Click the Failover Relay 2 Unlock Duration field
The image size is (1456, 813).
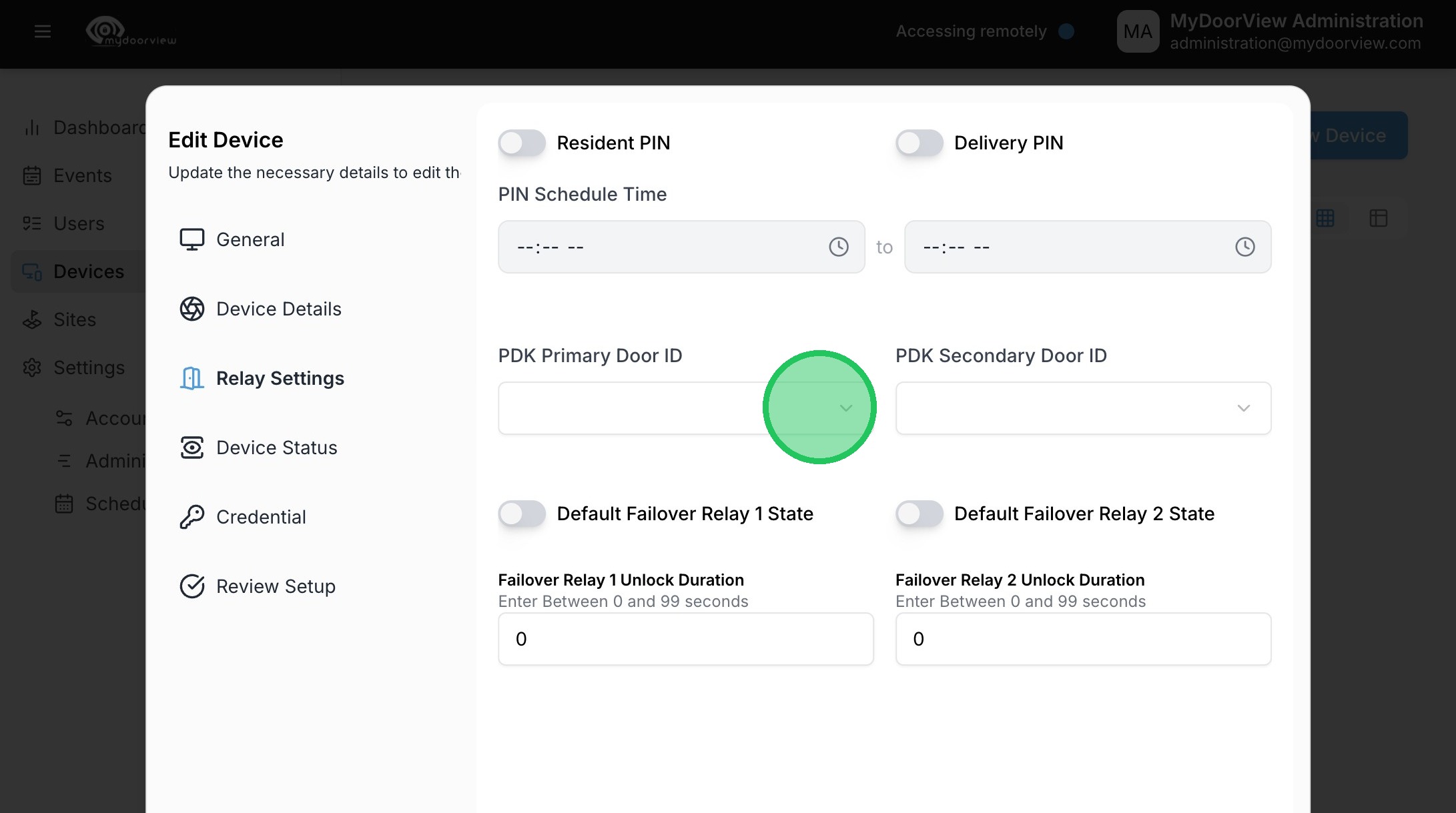point(1082,639)
